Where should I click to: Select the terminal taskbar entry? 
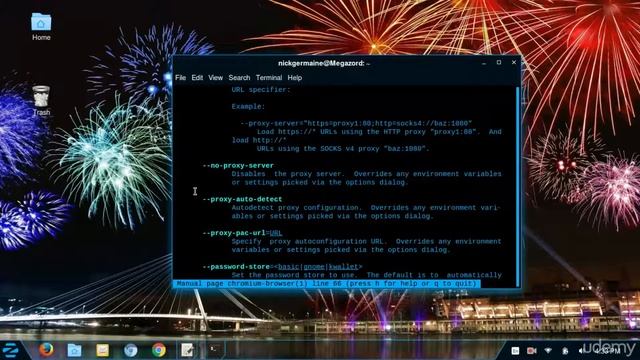pos(215,350)
